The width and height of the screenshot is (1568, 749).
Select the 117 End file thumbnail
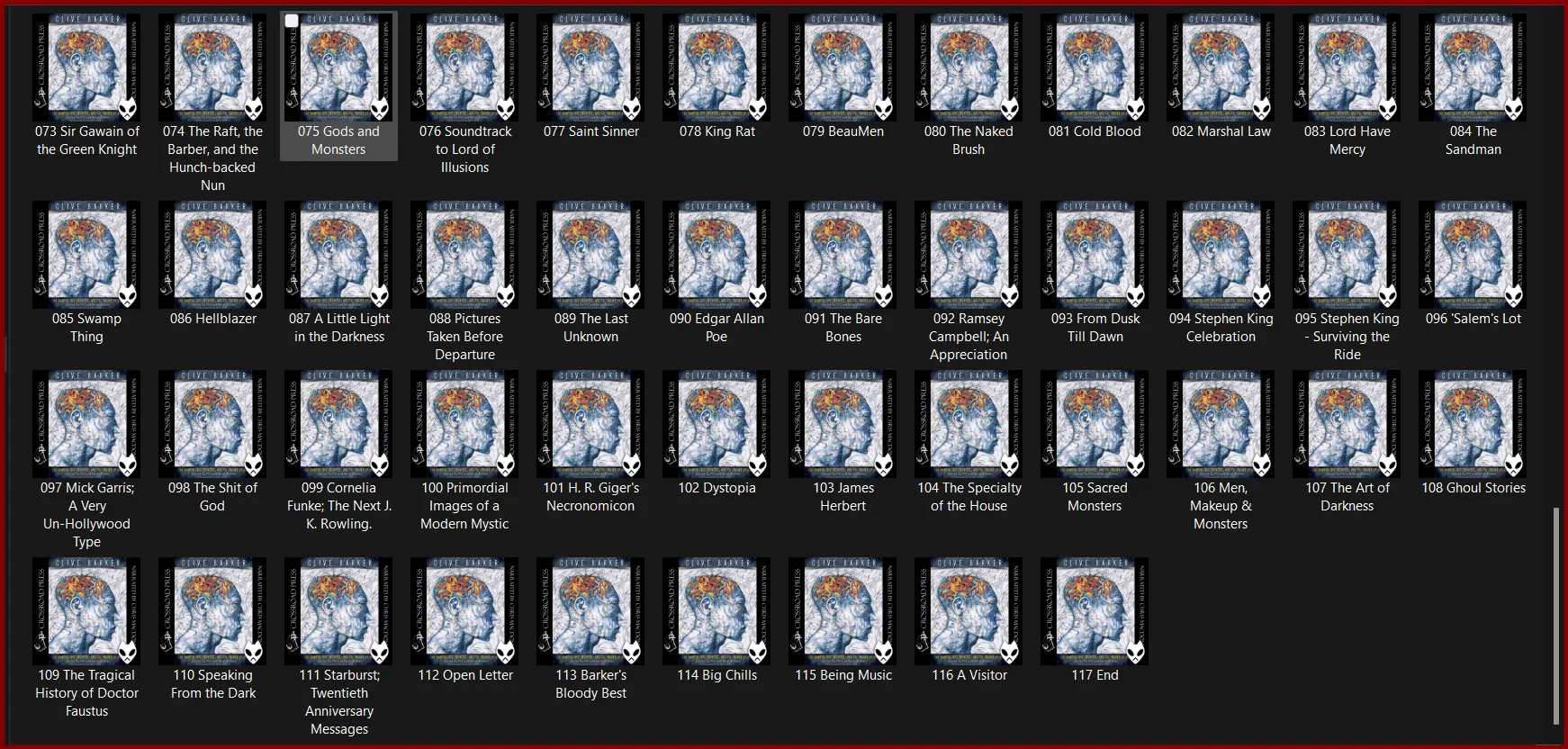pos(1095,611)
